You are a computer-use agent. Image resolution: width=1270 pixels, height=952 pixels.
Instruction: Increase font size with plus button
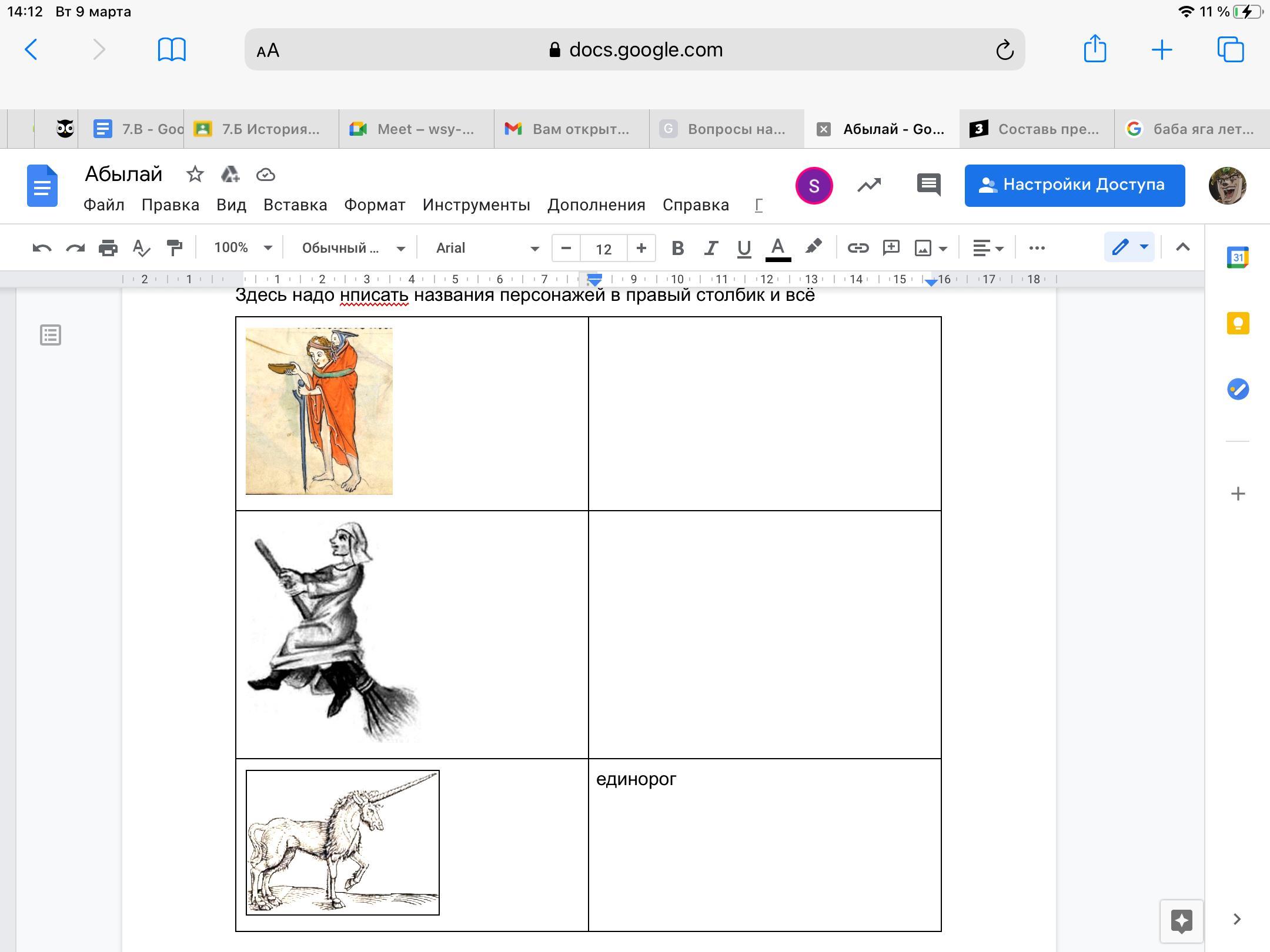(641, 248)
